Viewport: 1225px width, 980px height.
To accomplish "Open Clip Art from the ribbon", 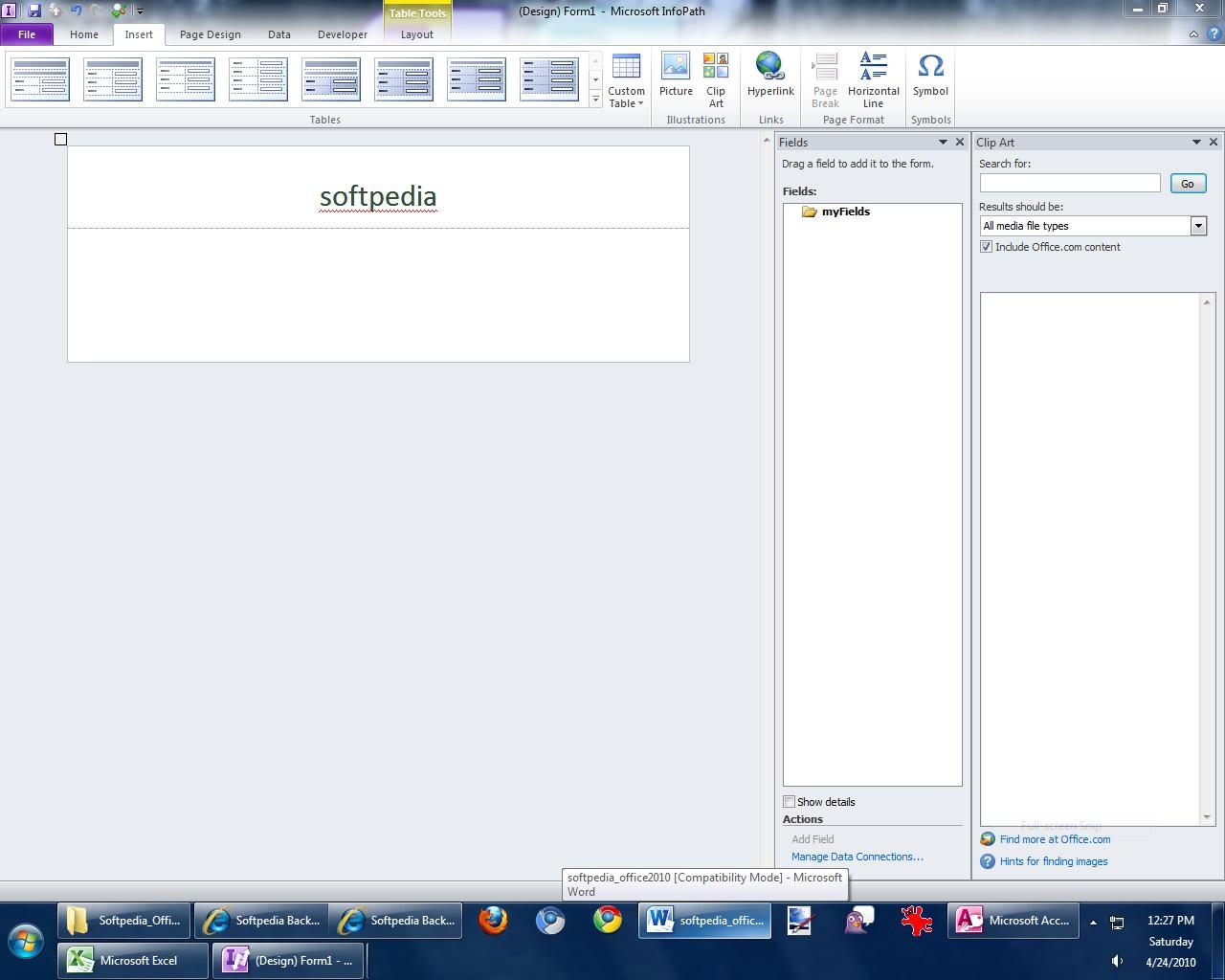I will click(716, 78).
